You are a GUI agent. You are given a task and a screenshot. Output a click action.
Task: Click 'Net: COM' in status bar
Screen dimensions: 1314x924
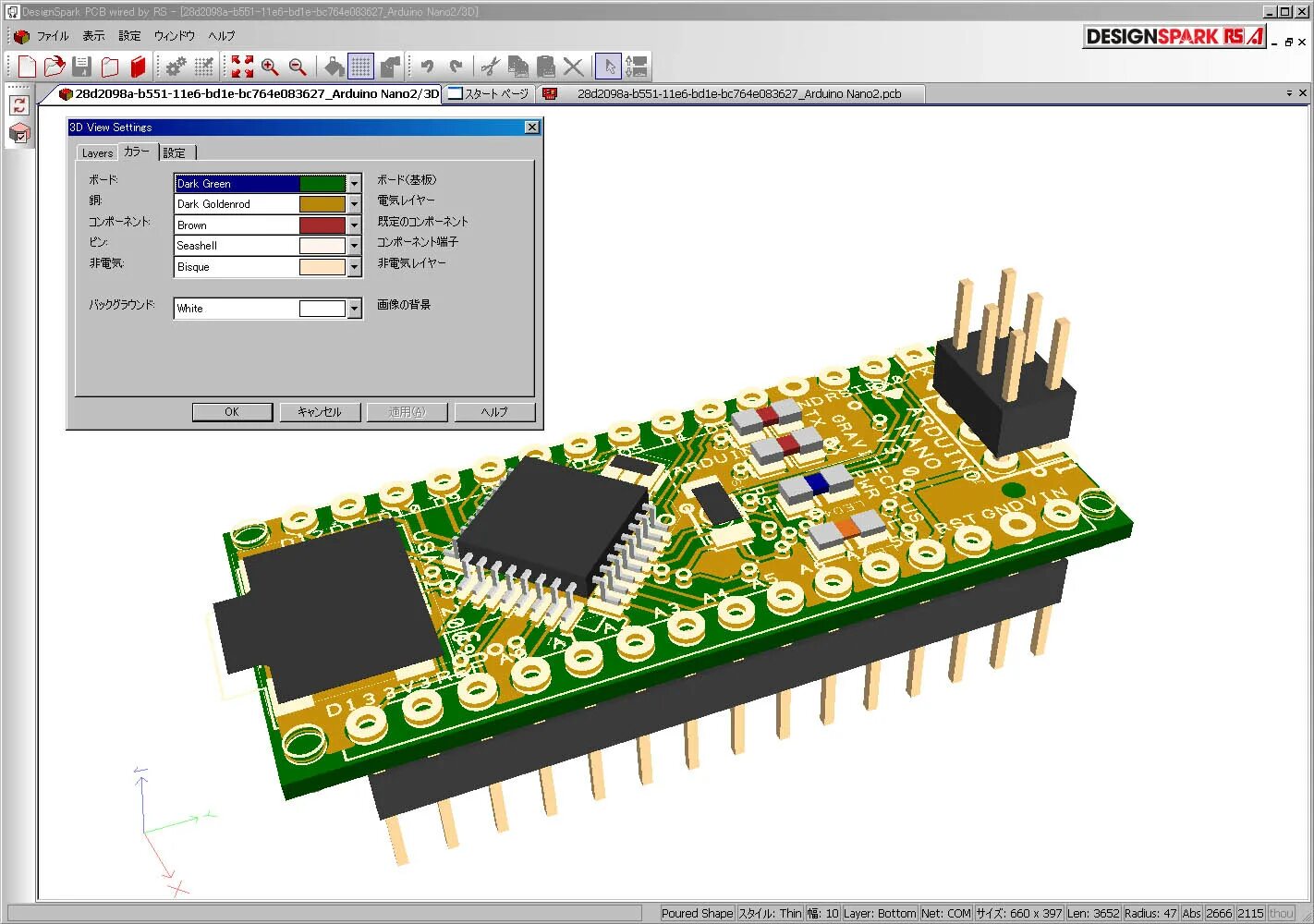(946, 914)
